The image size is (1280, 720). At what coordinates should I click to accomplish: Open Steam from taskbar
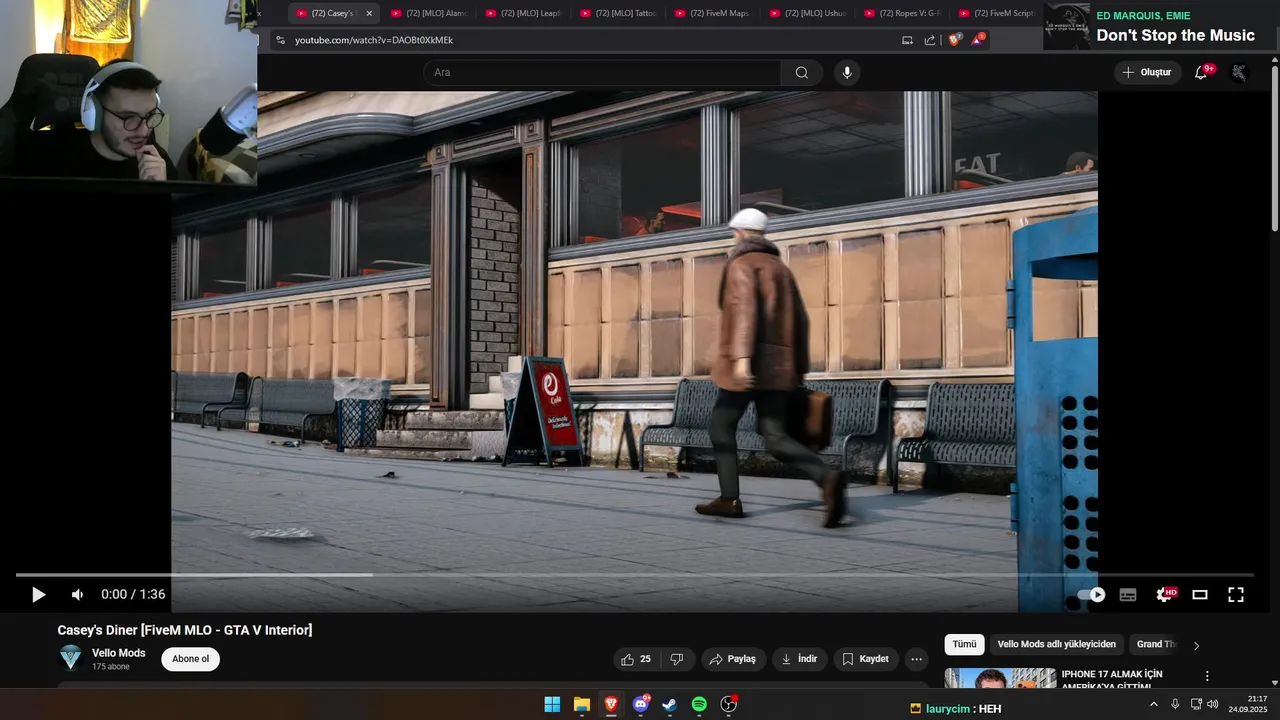click(670, 705)
